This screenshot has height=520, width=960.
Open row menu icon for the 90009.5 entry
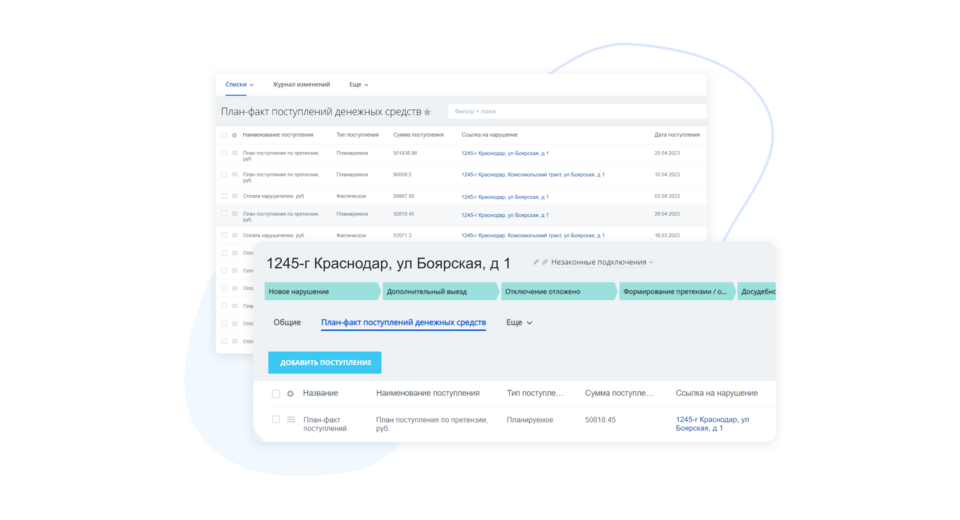(234, 174)
